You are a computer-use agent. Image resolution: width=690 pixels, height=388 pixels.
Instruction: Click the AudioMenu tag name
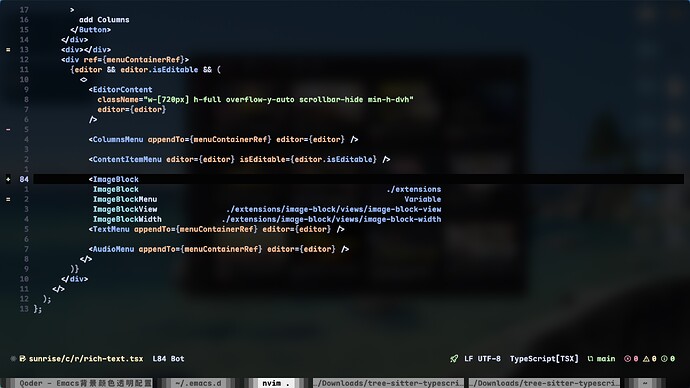tap(113, 249)
